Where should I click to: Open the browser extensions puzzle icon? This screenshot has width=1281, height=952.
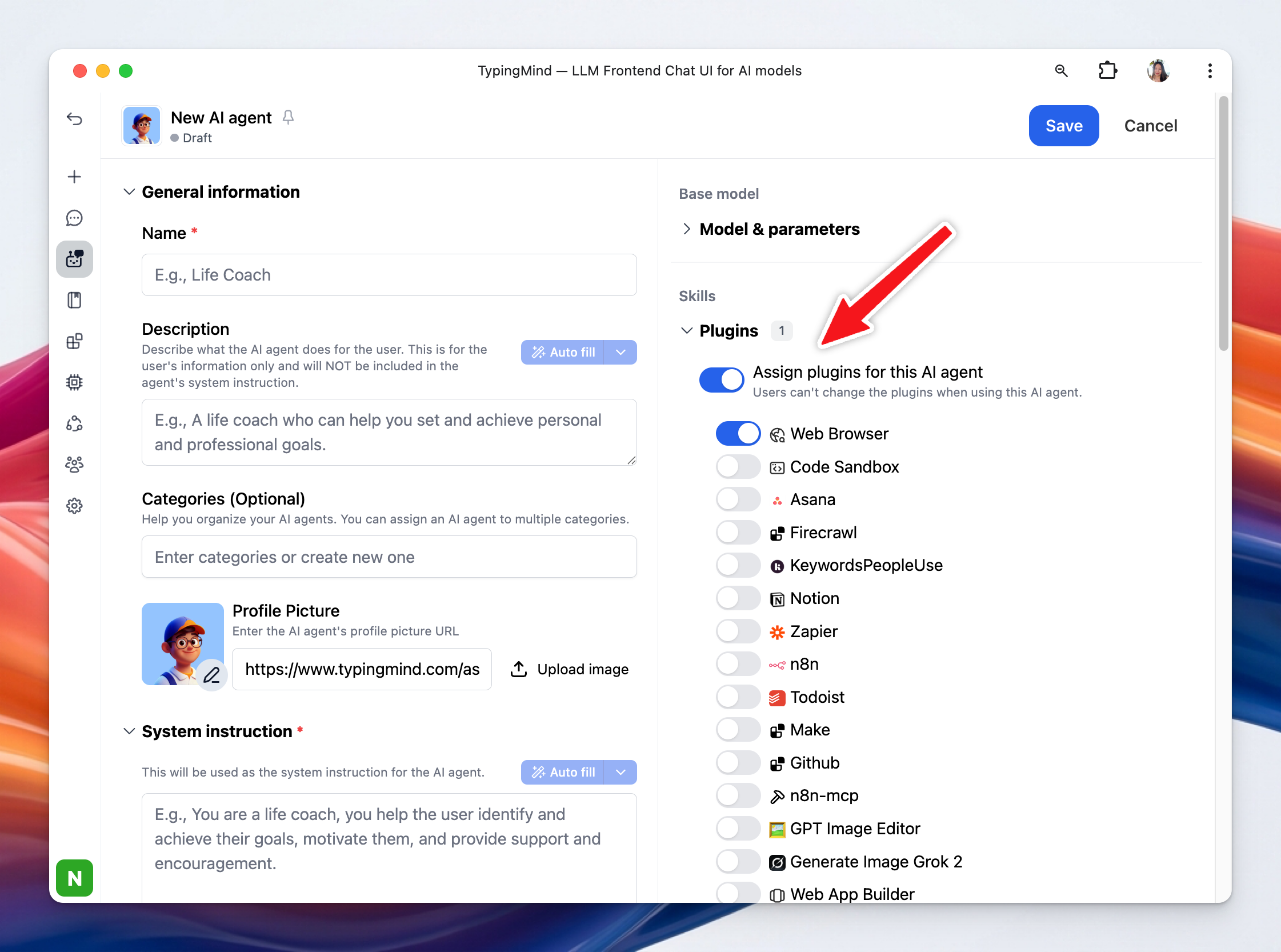click(1107, 71)
